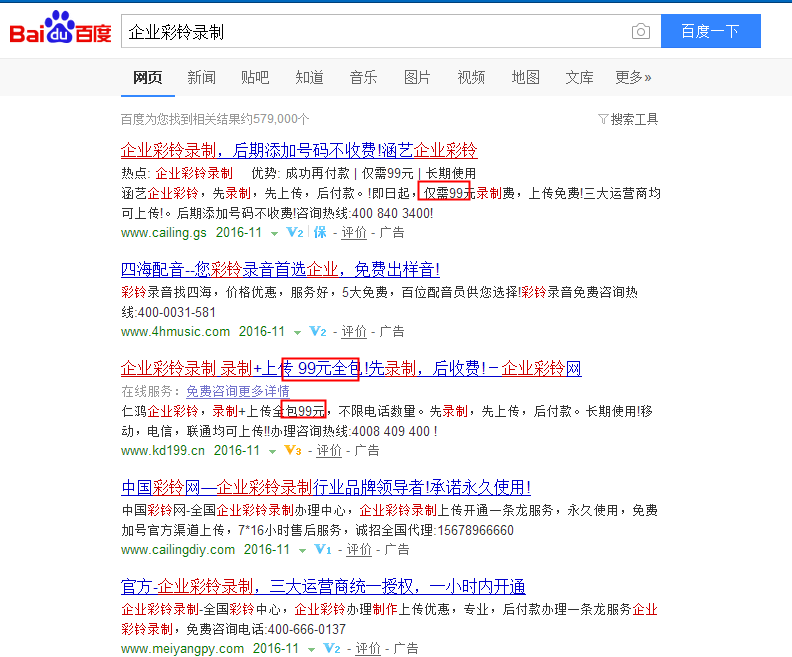The width and height of the screenshot is (792, 657).
Task: Click the funnel icon beside 搜索工具
Action: click(603, 119)
